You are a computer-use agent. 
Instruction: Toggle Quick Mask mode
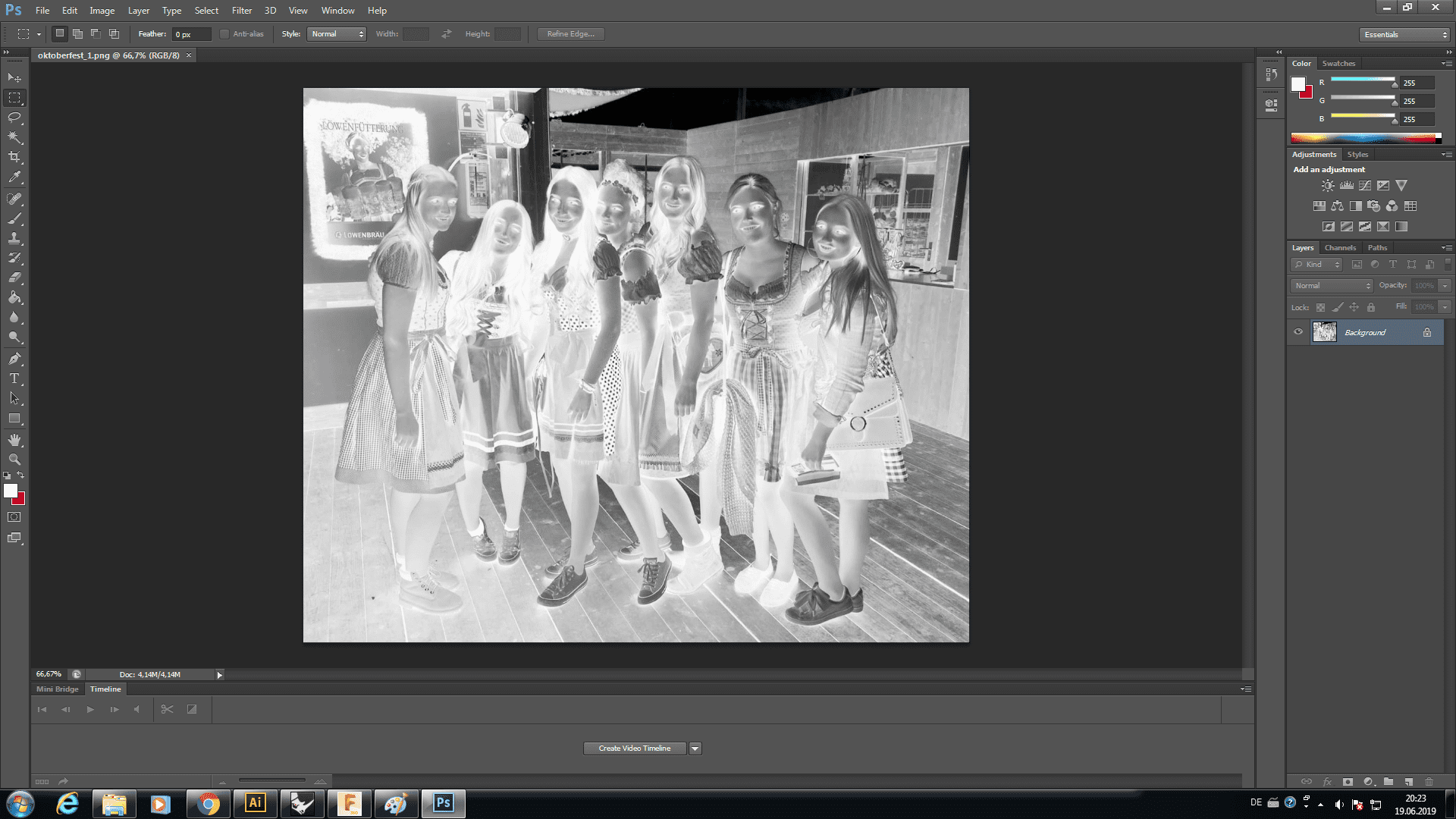tap(14, 517)
